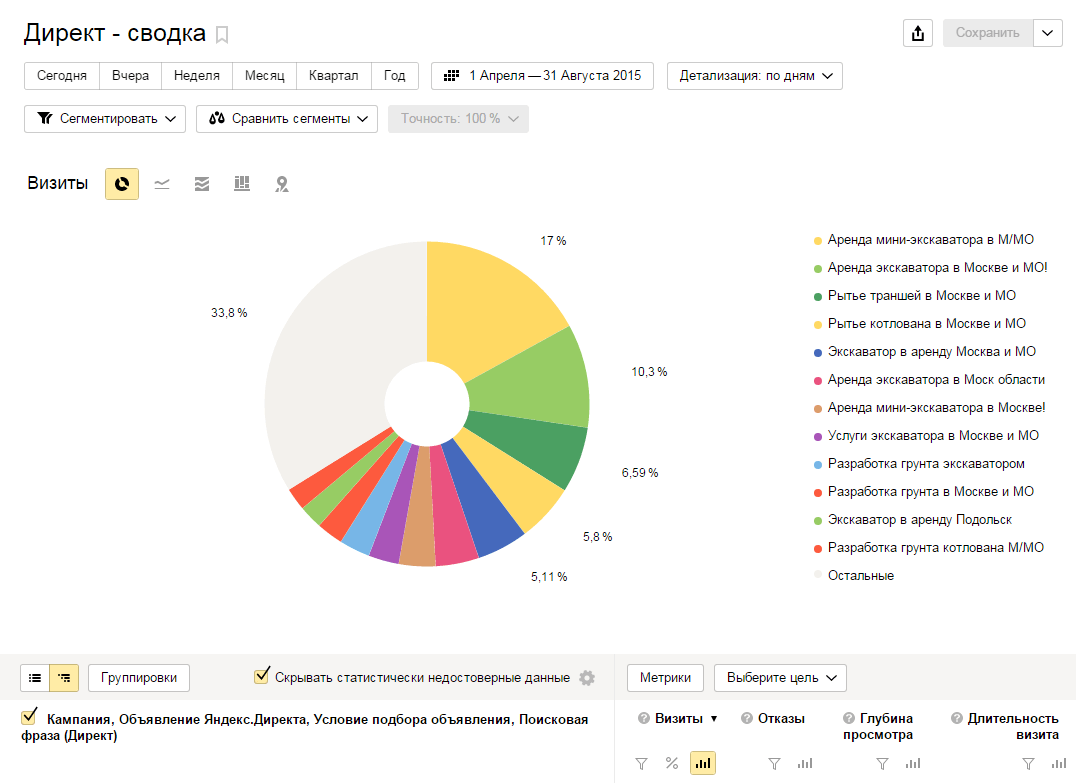This screenshot has width=1080, height=783.
Task: Open statistical reliability settings gear
Action: coord(587,678)
